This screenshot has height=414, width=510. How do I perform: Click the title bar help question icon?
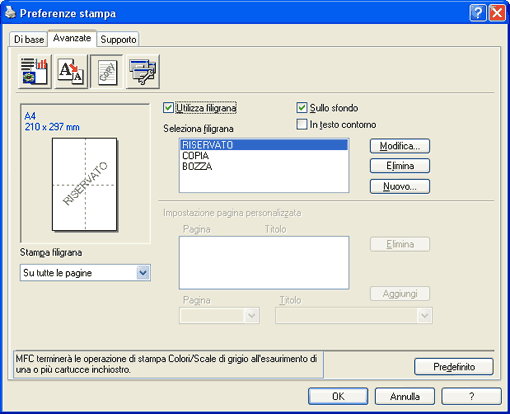[477, 13]
